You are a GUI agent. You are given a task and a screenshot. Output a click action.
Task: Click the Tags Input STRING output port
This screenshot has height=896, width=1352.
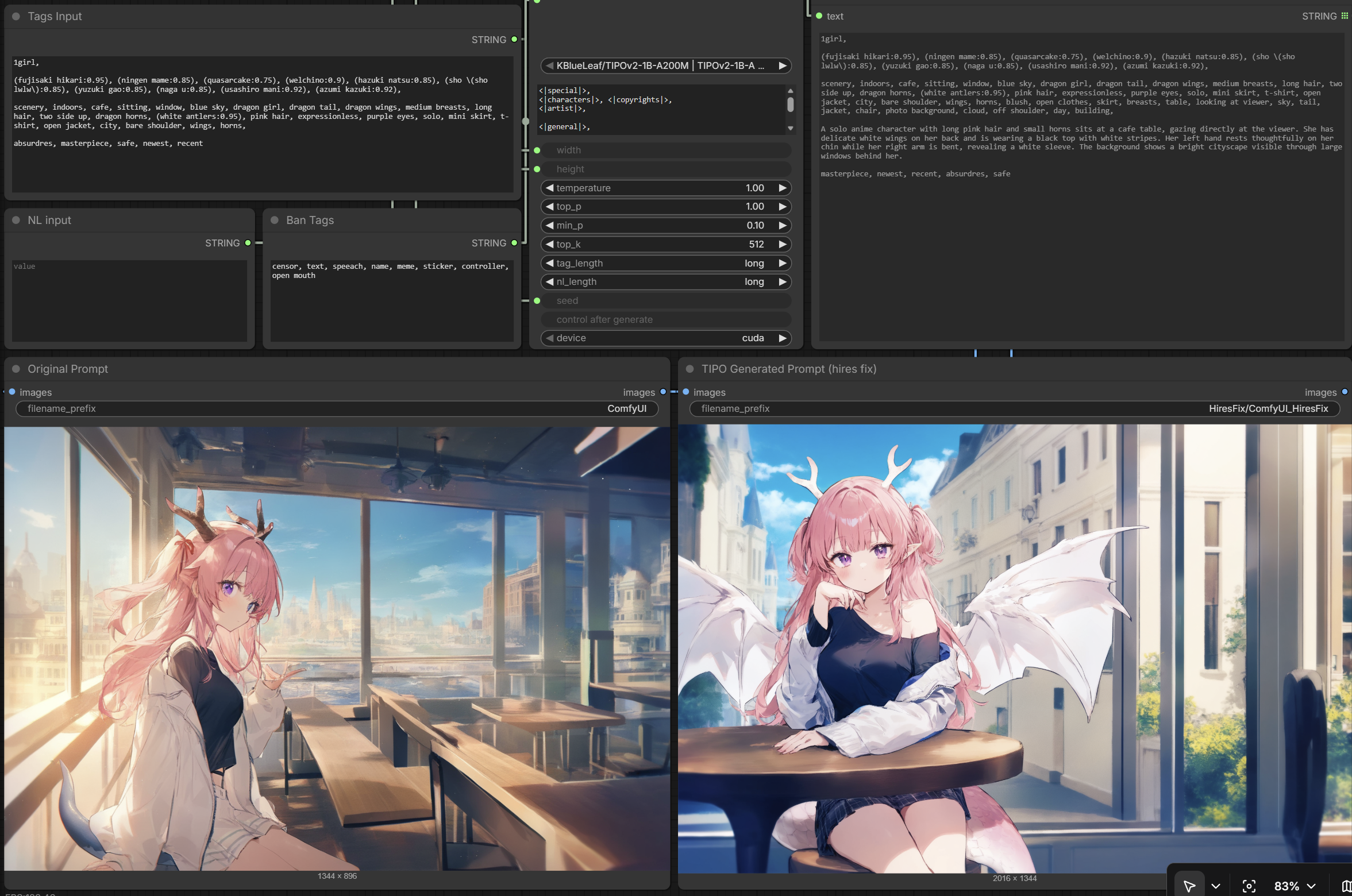click(514, 39)
